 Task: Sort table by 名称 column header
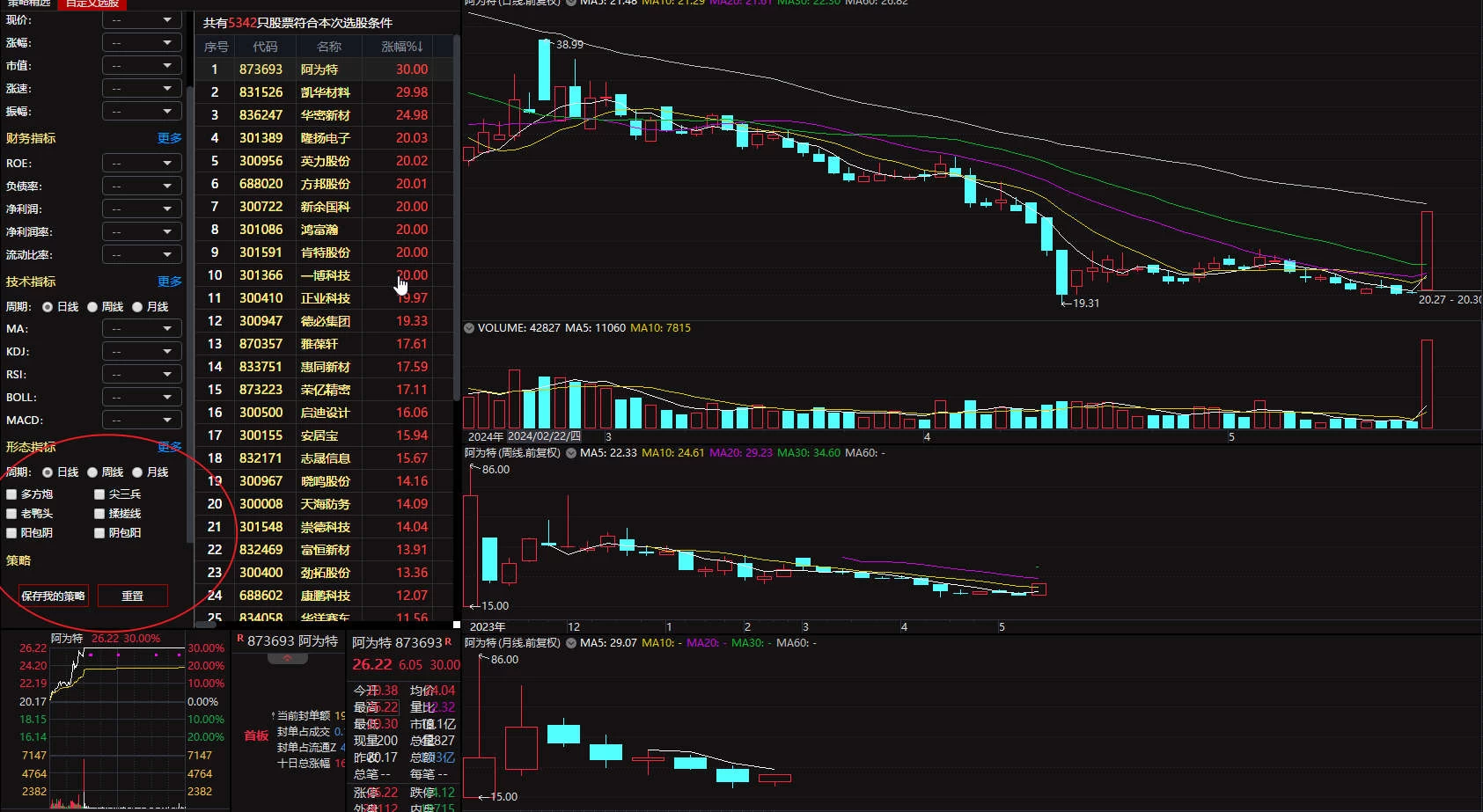click(x=329, y=47)
